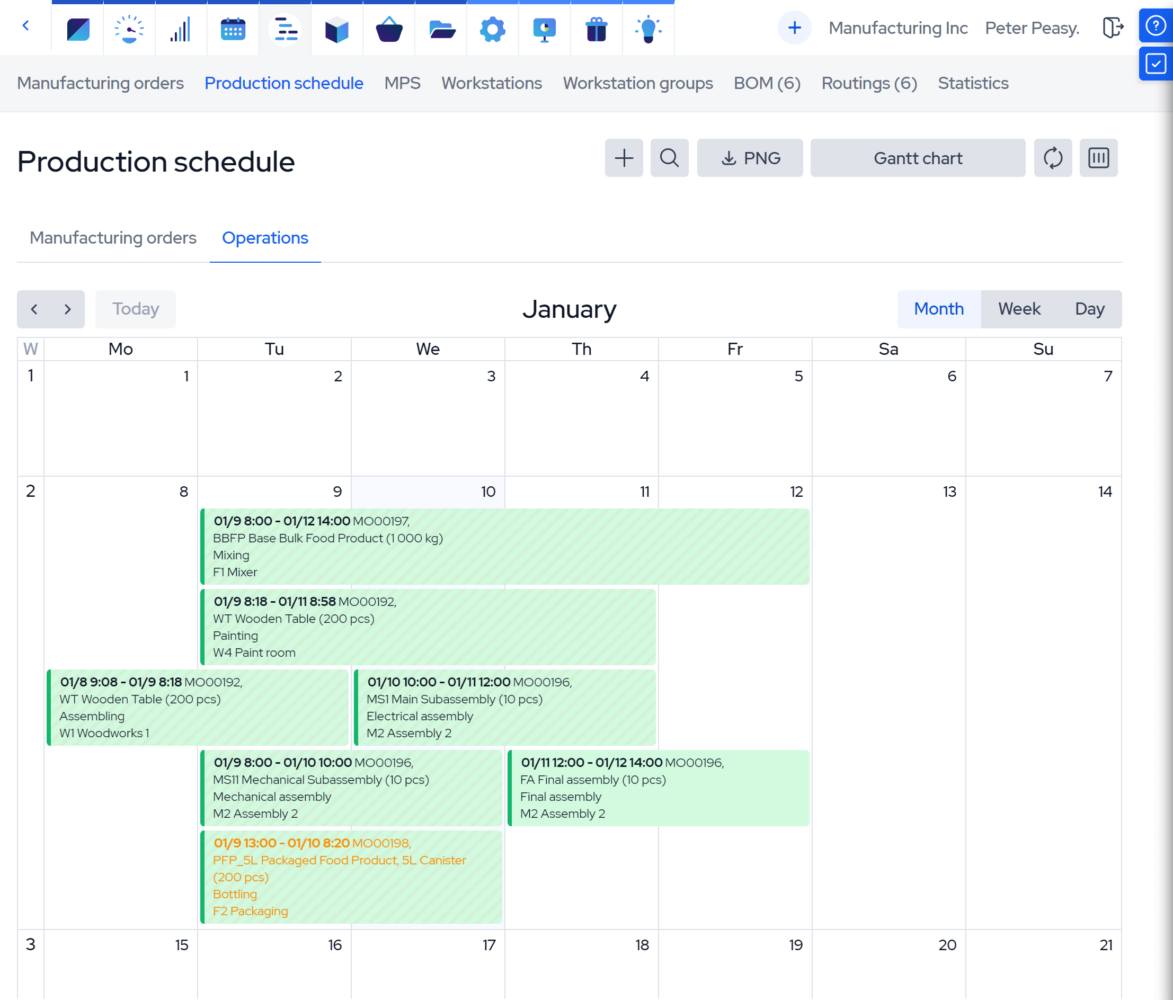Image resolution: width=1173 pixels, height=1000 pixels.
Task: Expand the next month with the right chevron
Action: [66, 309]
